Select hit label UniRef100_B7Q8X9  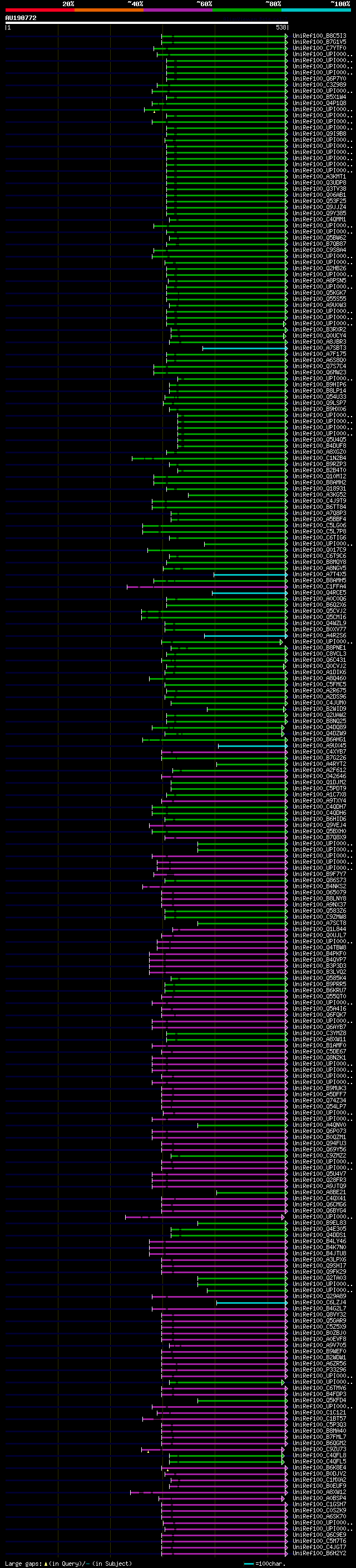(x=319, y=837)
